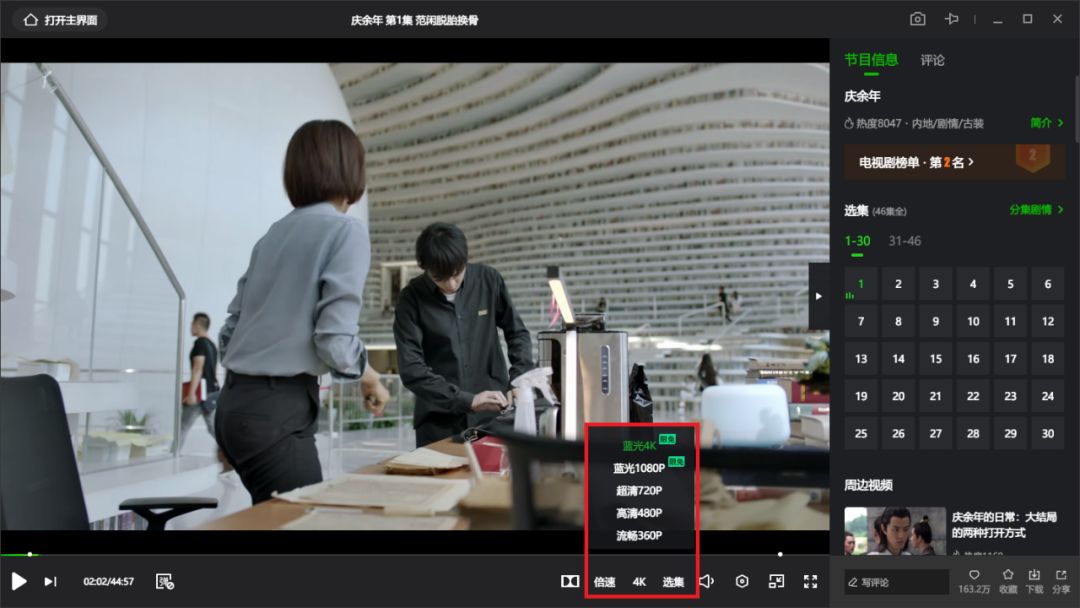The height and width of the screenshot is (608, 1080).
Task: Enter fullscreen playback
Action: tap(812, 580)
